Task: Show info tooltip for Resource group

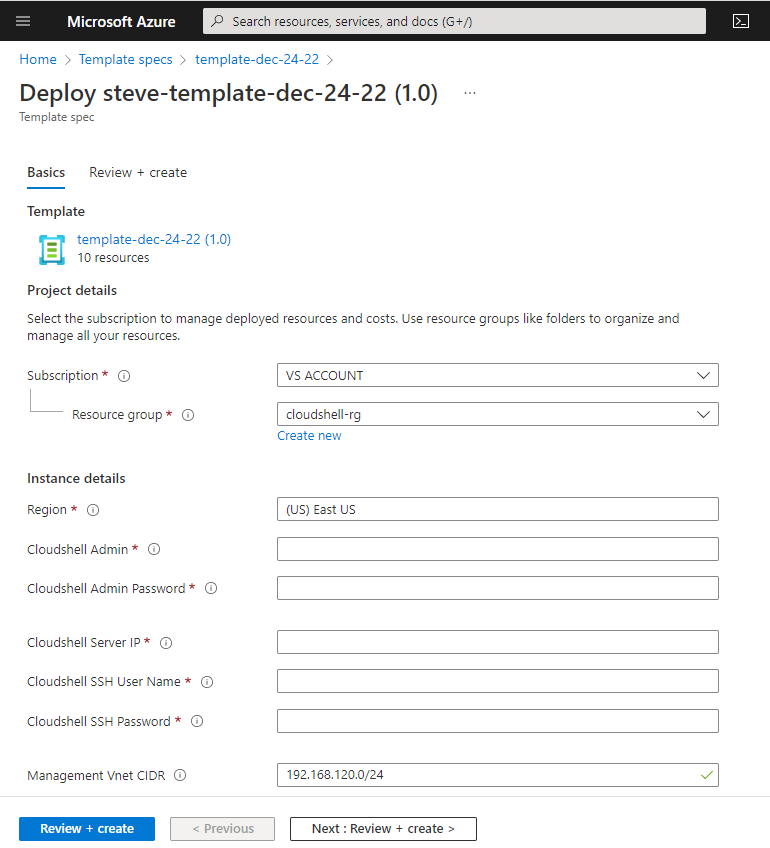Action: [188, 415]
